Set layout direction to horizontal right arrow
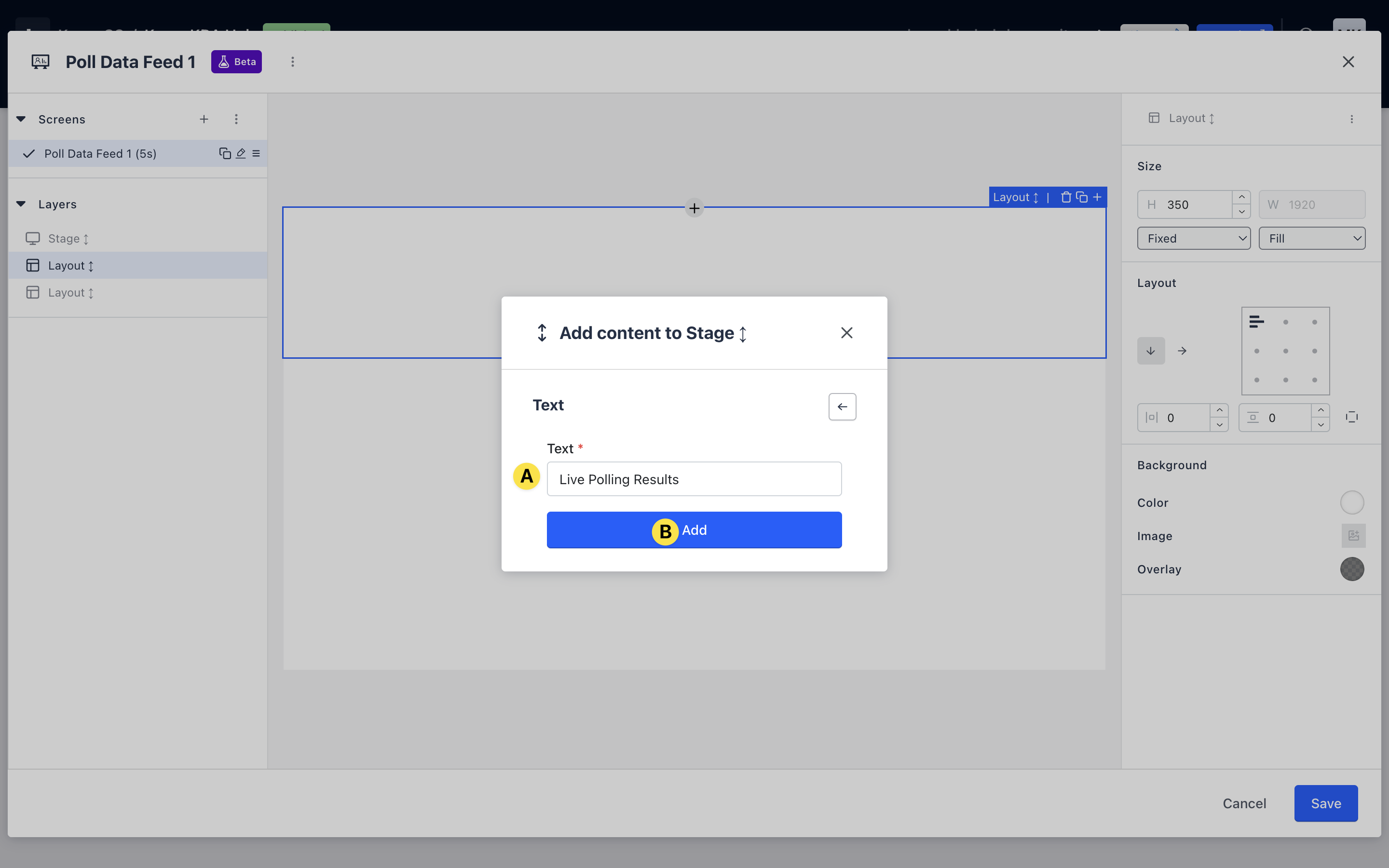Viewport: 1389px width, 868px height. (1182, 351)
